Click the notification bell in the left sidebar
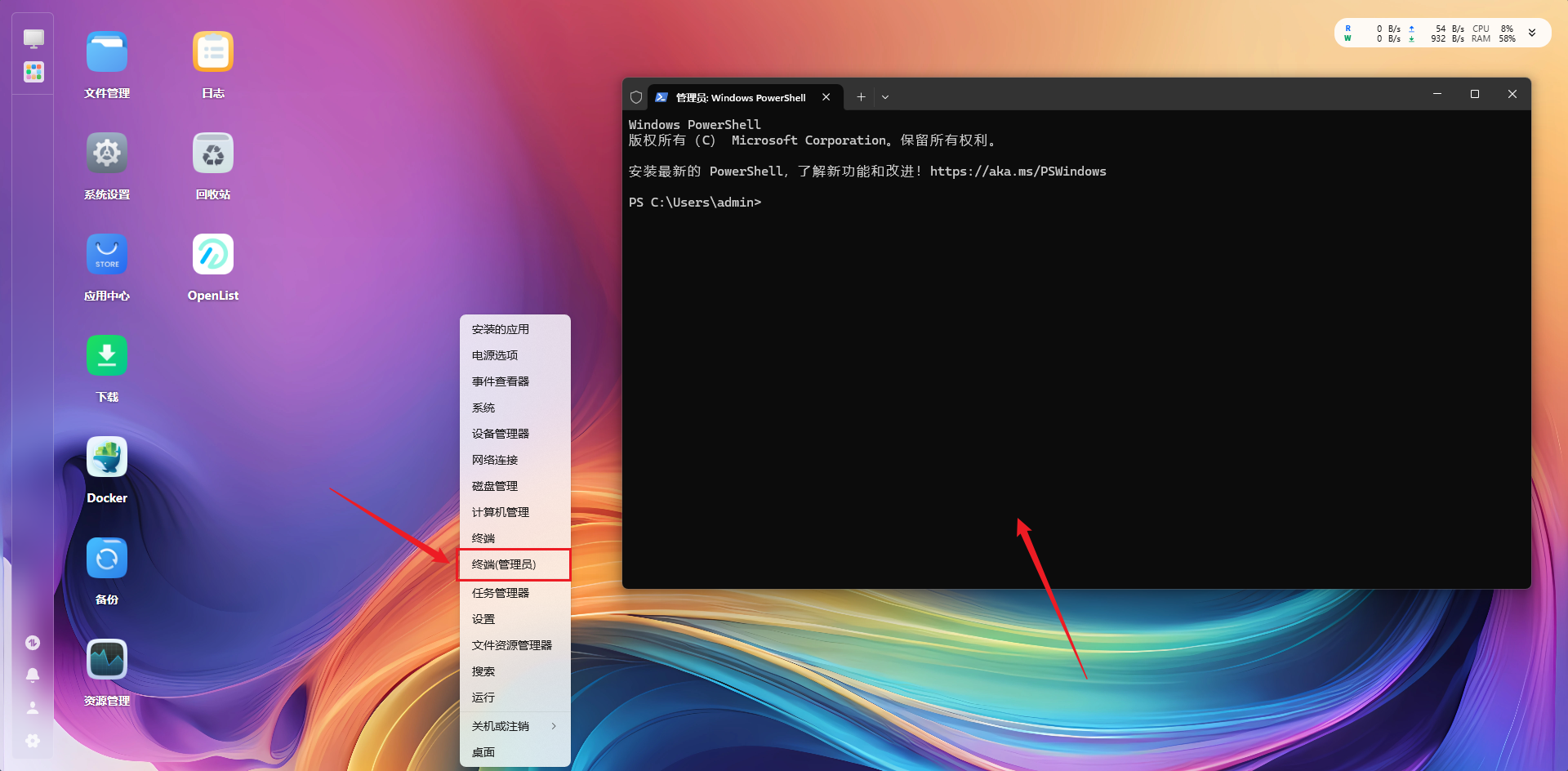This screenshot has width=1568, height=771. (33, 675)
